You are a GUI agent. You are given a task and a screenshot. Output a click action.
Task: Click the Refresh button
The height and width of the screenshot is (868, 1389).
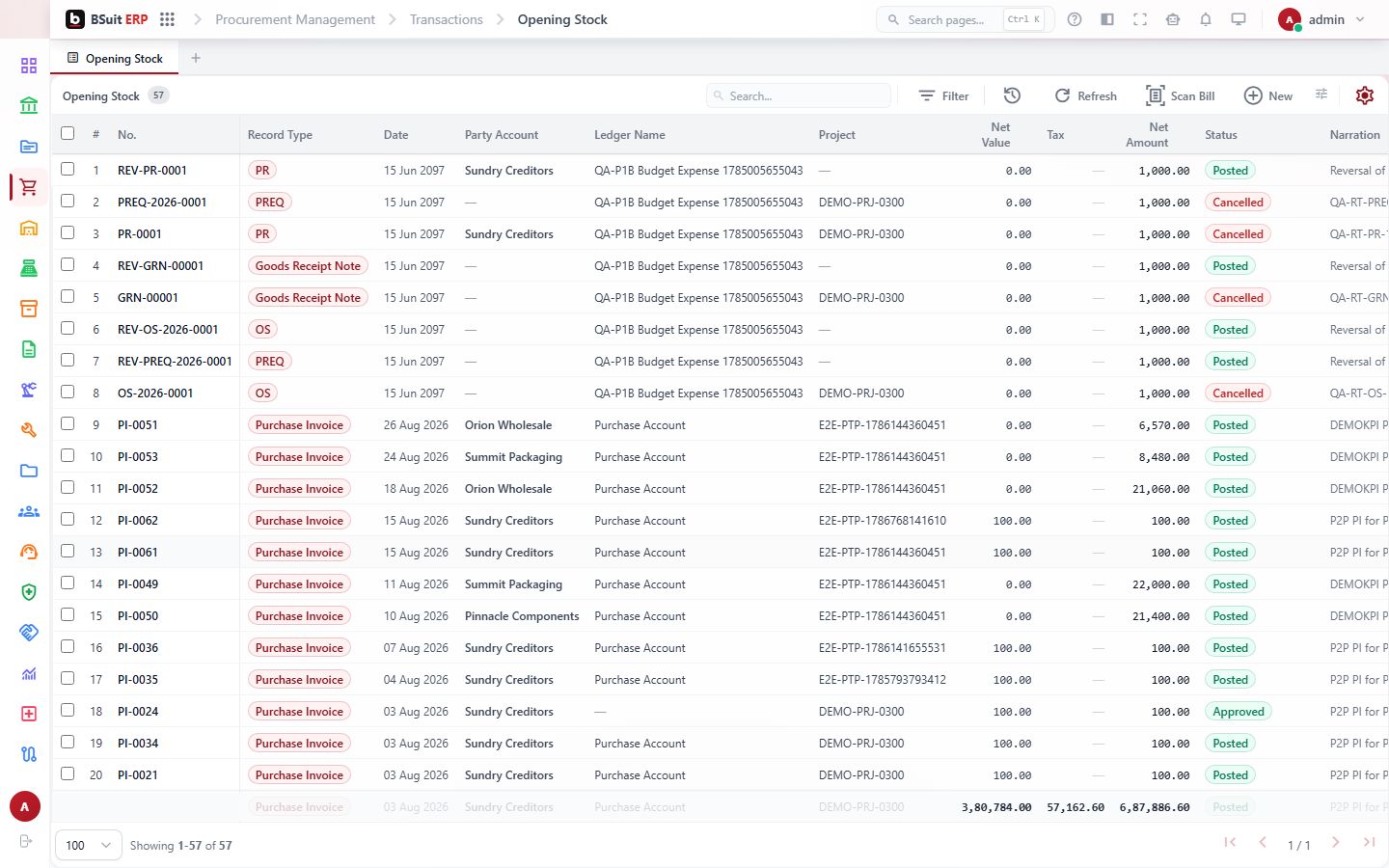click(1085, 95)
